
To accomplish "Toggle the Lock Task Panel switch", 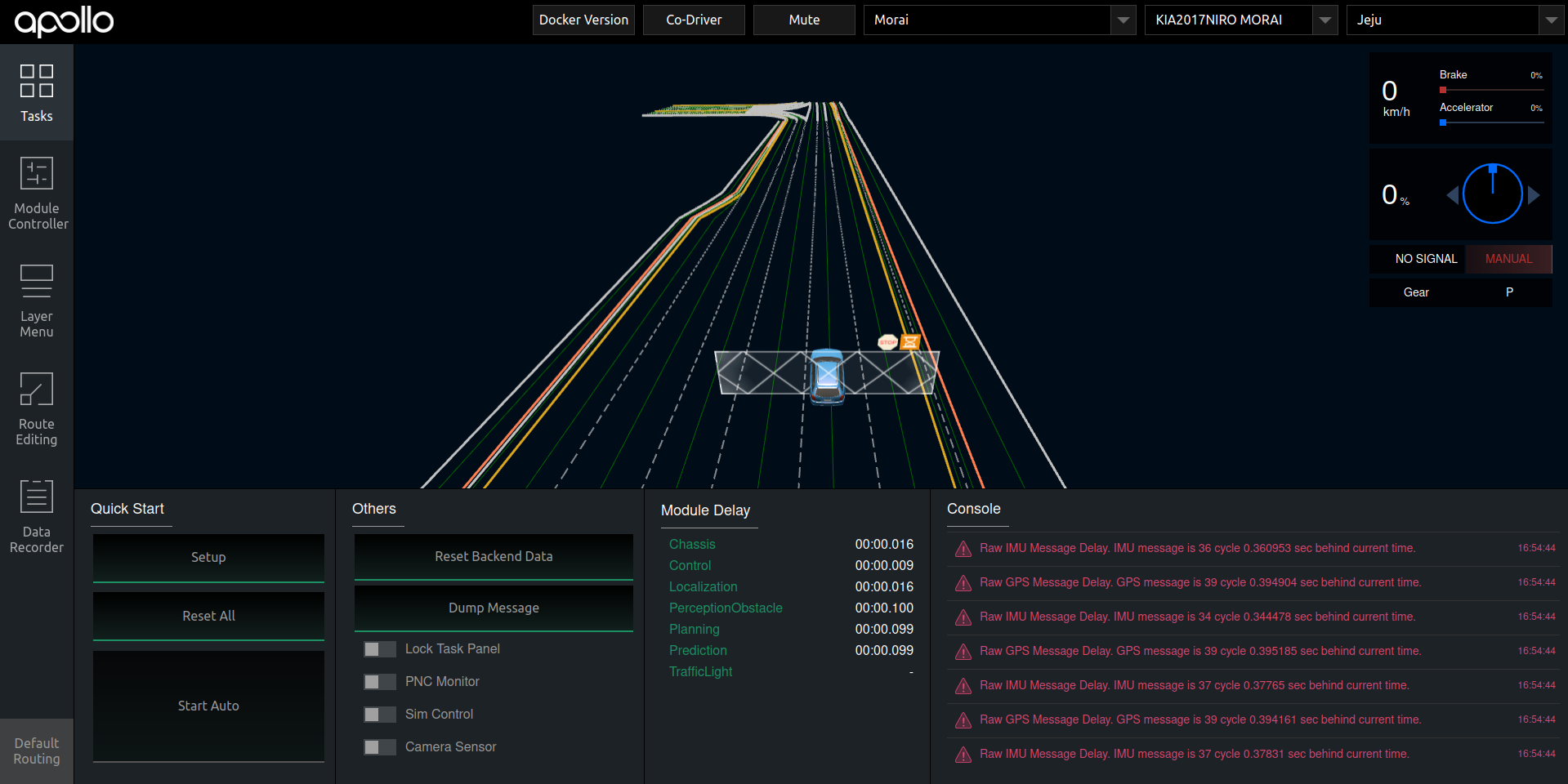I will [x=379, y=649].
